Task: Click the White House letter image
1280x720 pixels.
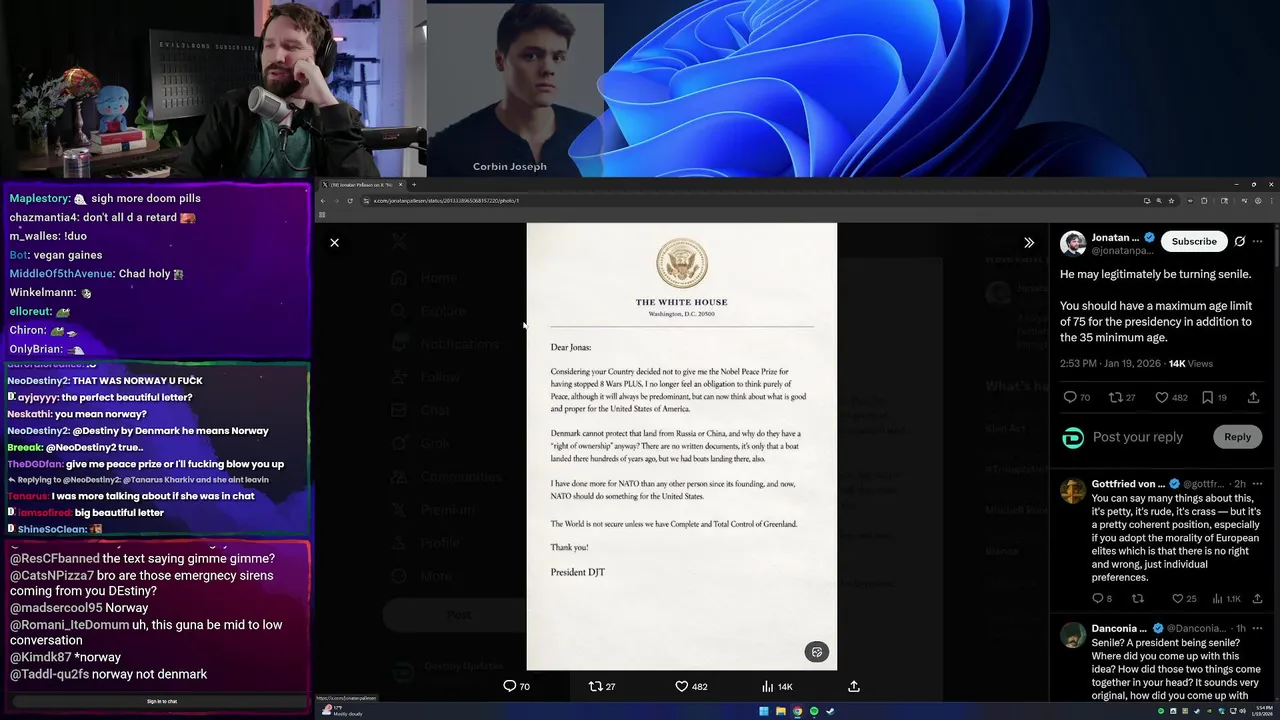Action: 682,446
